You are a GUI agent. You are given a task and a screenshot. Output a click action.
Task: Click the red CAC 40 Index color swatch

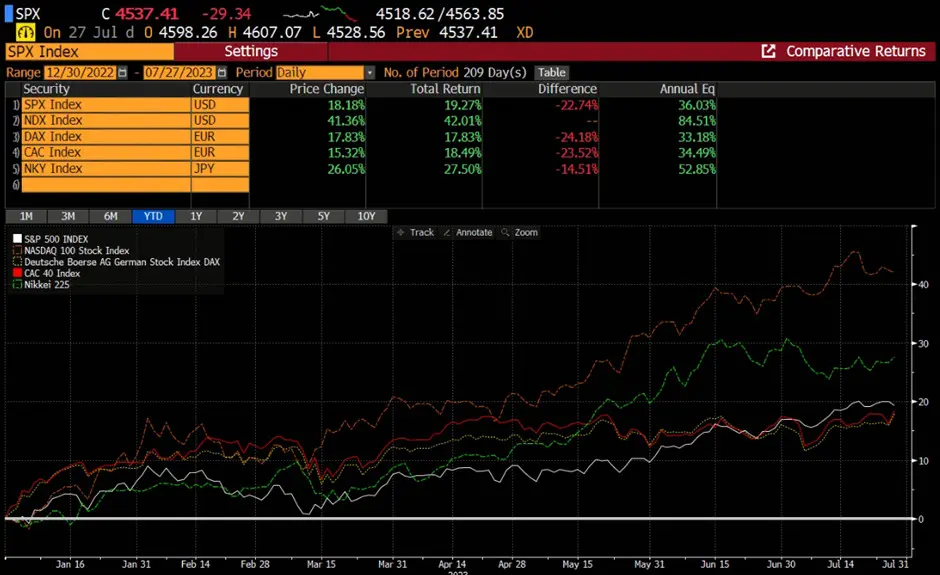click(15, 273)
